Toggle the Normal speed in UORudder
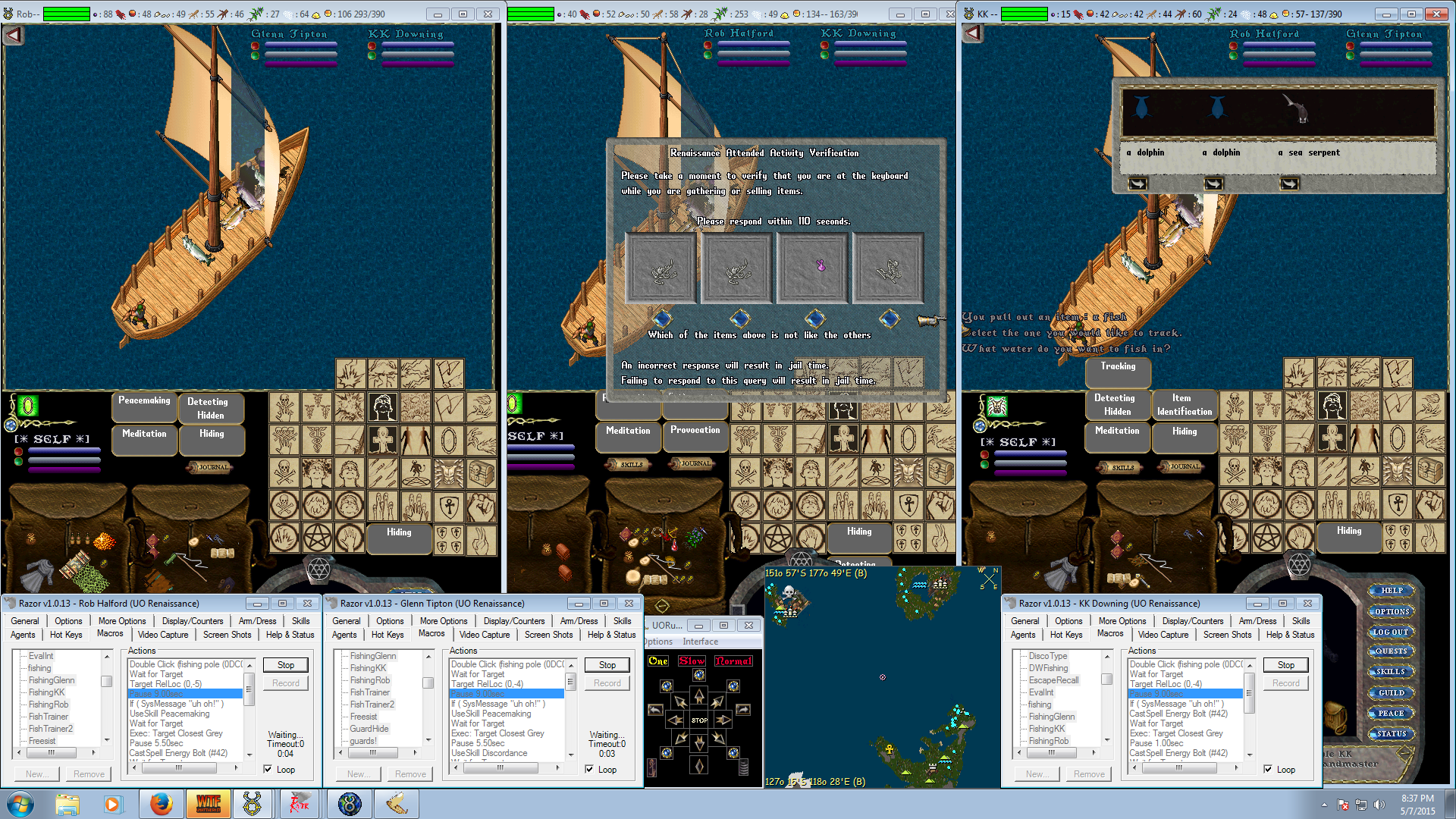The width and height of the screenshot is (1456, 819). pos(733,661)
